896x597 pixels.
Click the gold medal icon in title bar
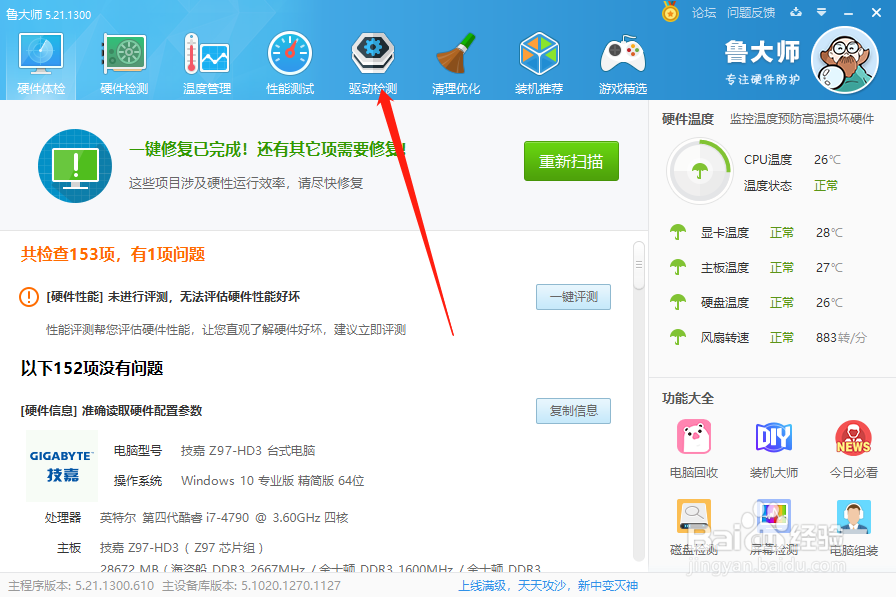[670, 12]
